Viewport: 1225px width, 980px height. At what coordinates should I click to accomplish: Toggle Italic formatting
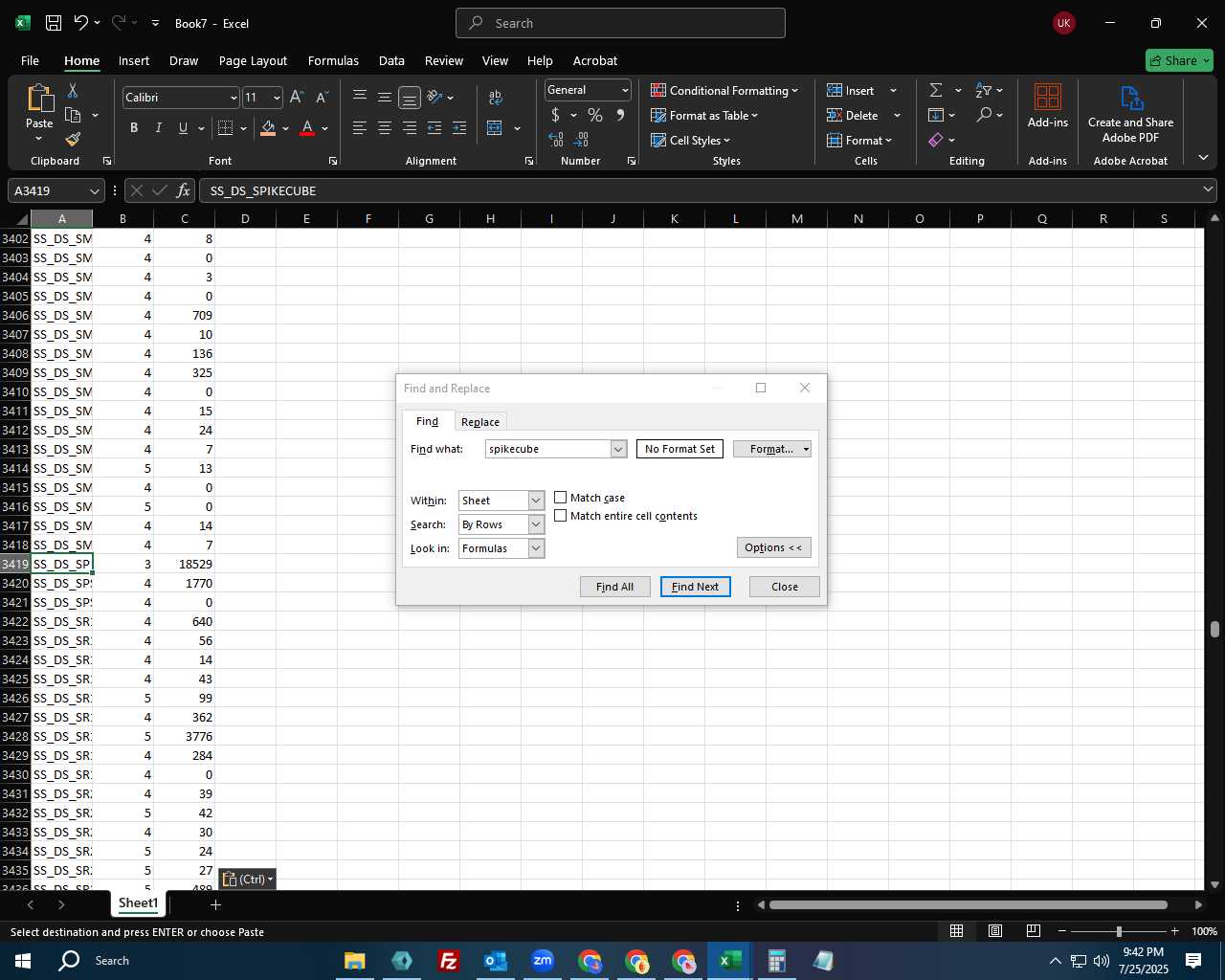[159, 128]
